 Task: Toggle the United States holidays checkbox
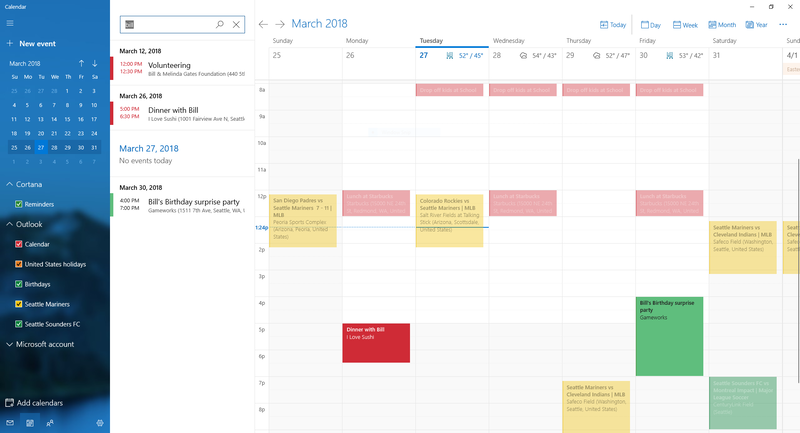[x=19, y=264]
